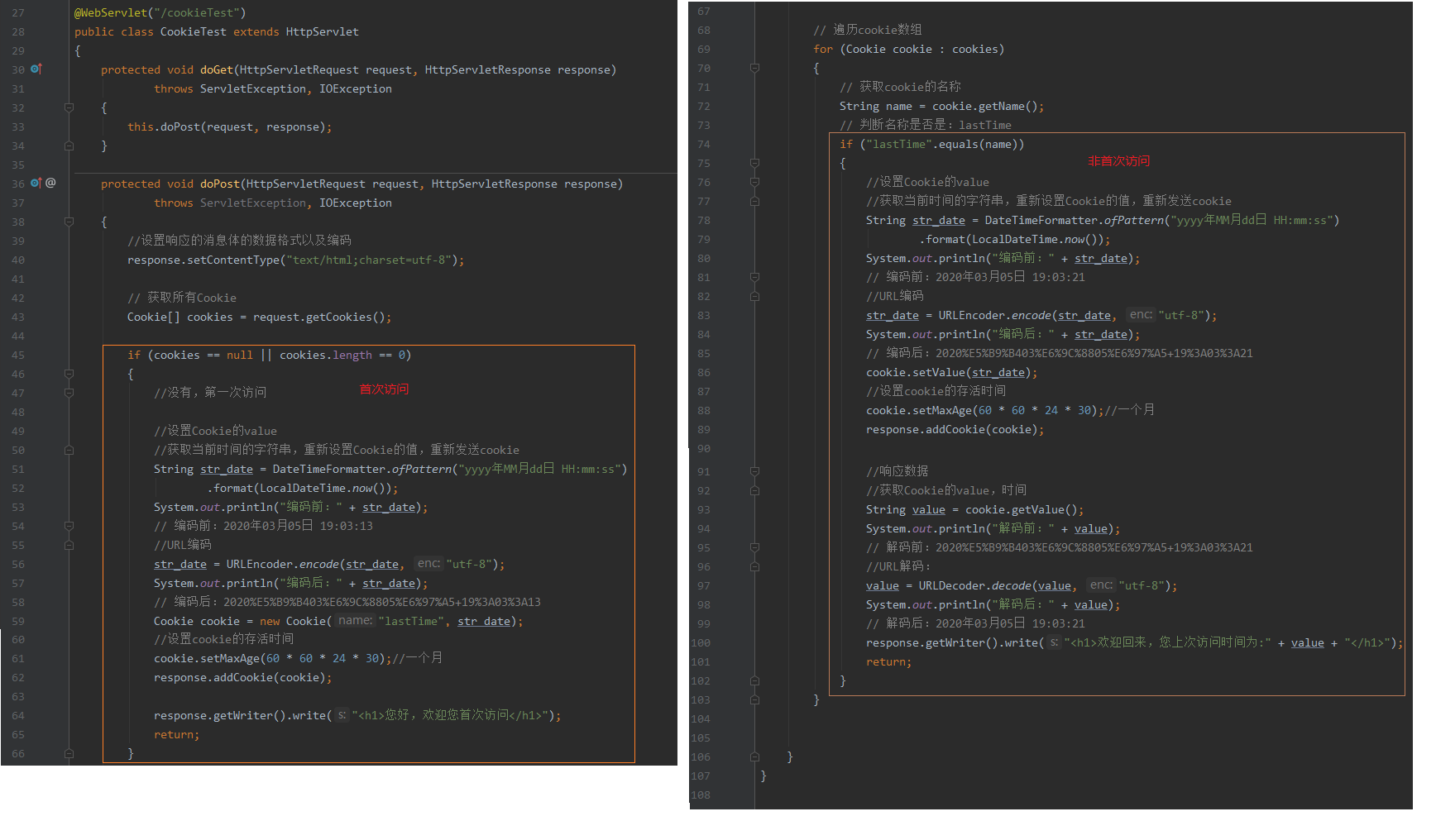
Task: Click line number 45 in the gutter
Action: point(18,355)
